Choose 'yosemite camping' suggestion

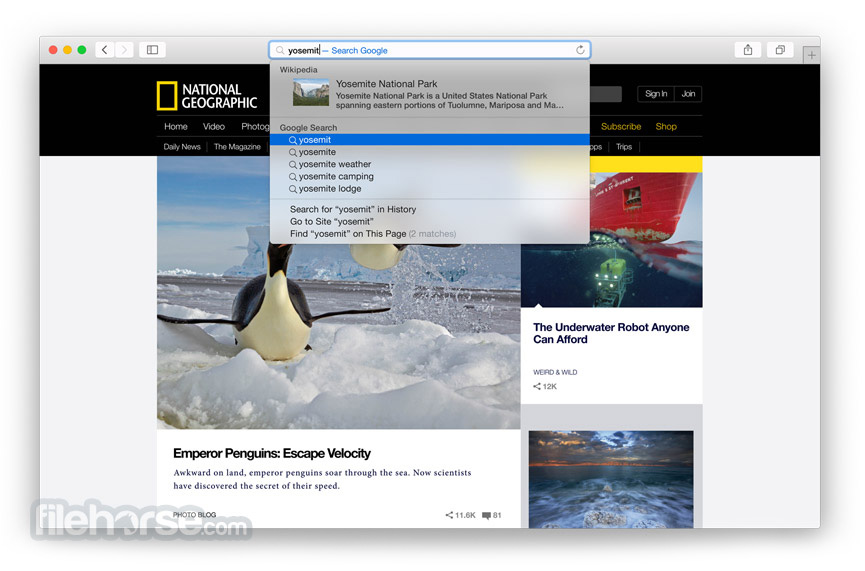coord(429,176)
